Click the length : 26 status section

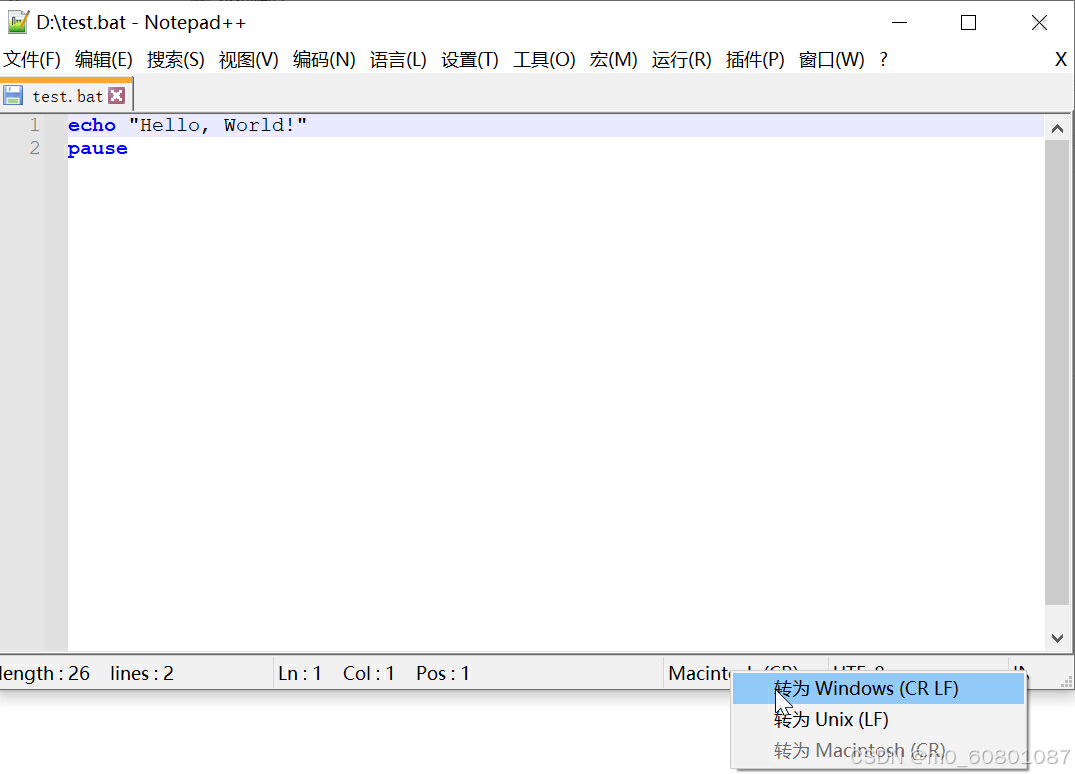[x=45, y=673]
